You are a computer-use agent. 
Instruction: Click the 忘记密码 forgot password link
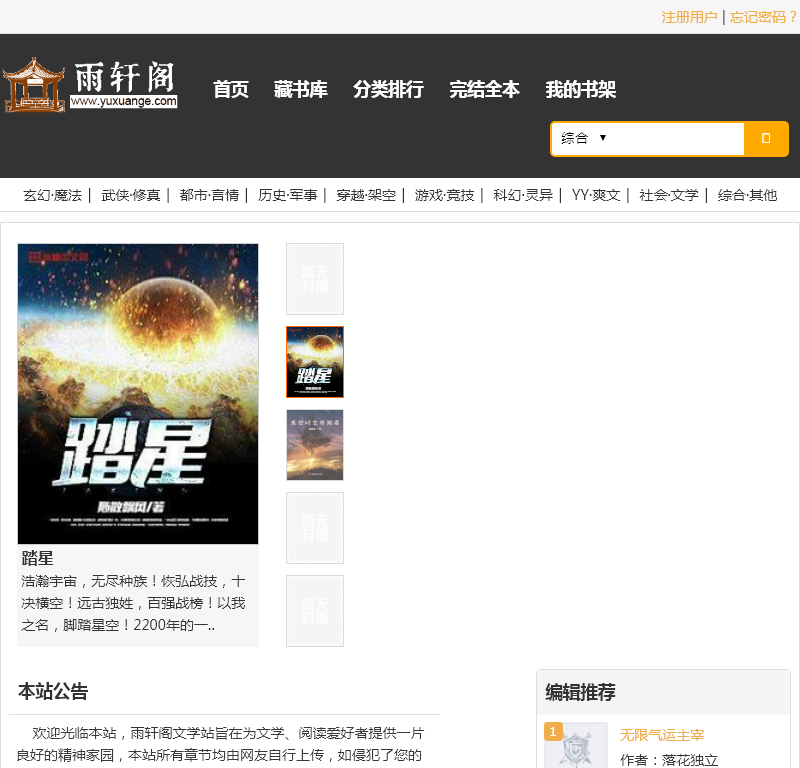click(763, 17)
